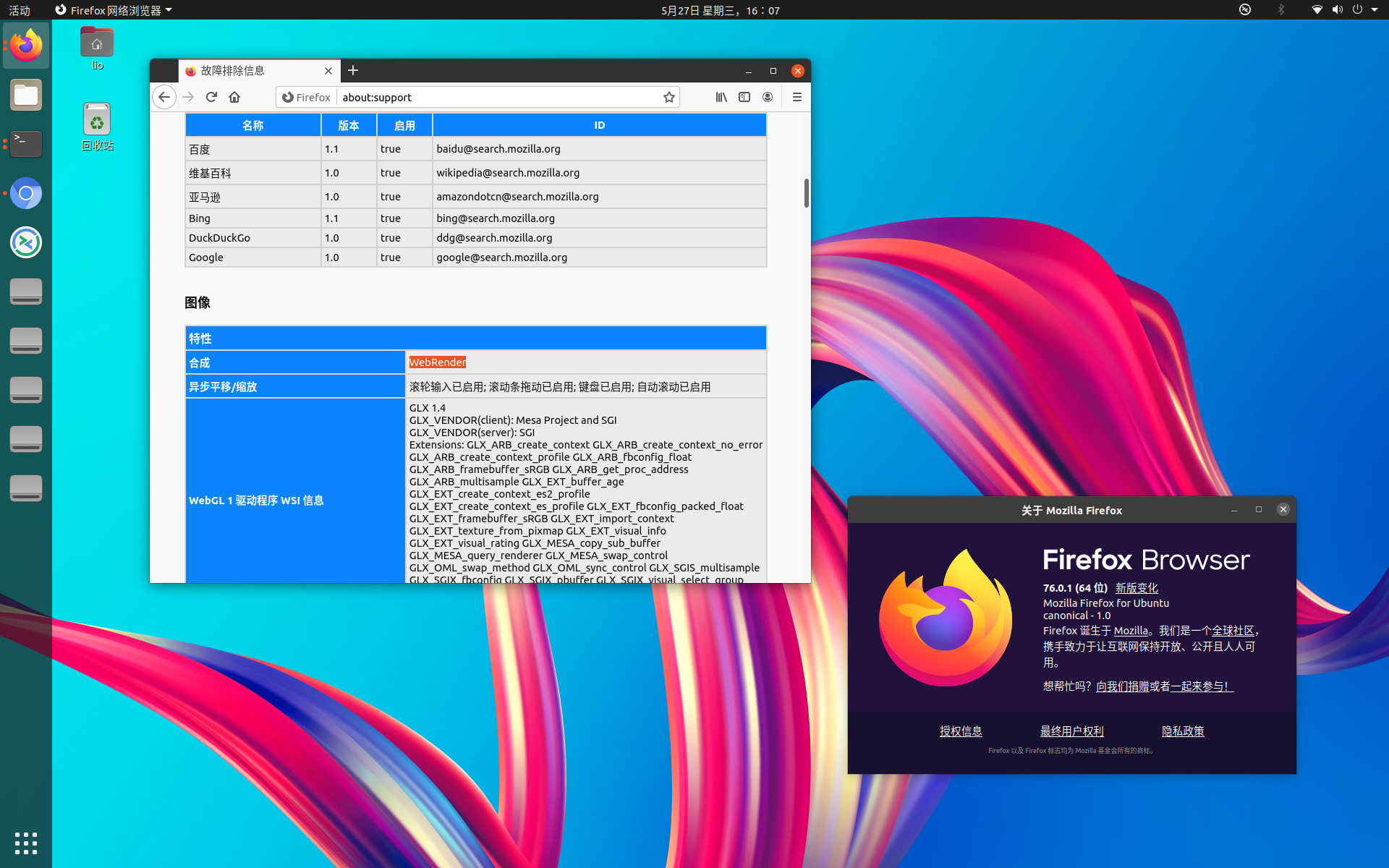This screenshot has width=1389, height=868.
Task: Click the highlighted WebRender value
Action: click(437, 362)
